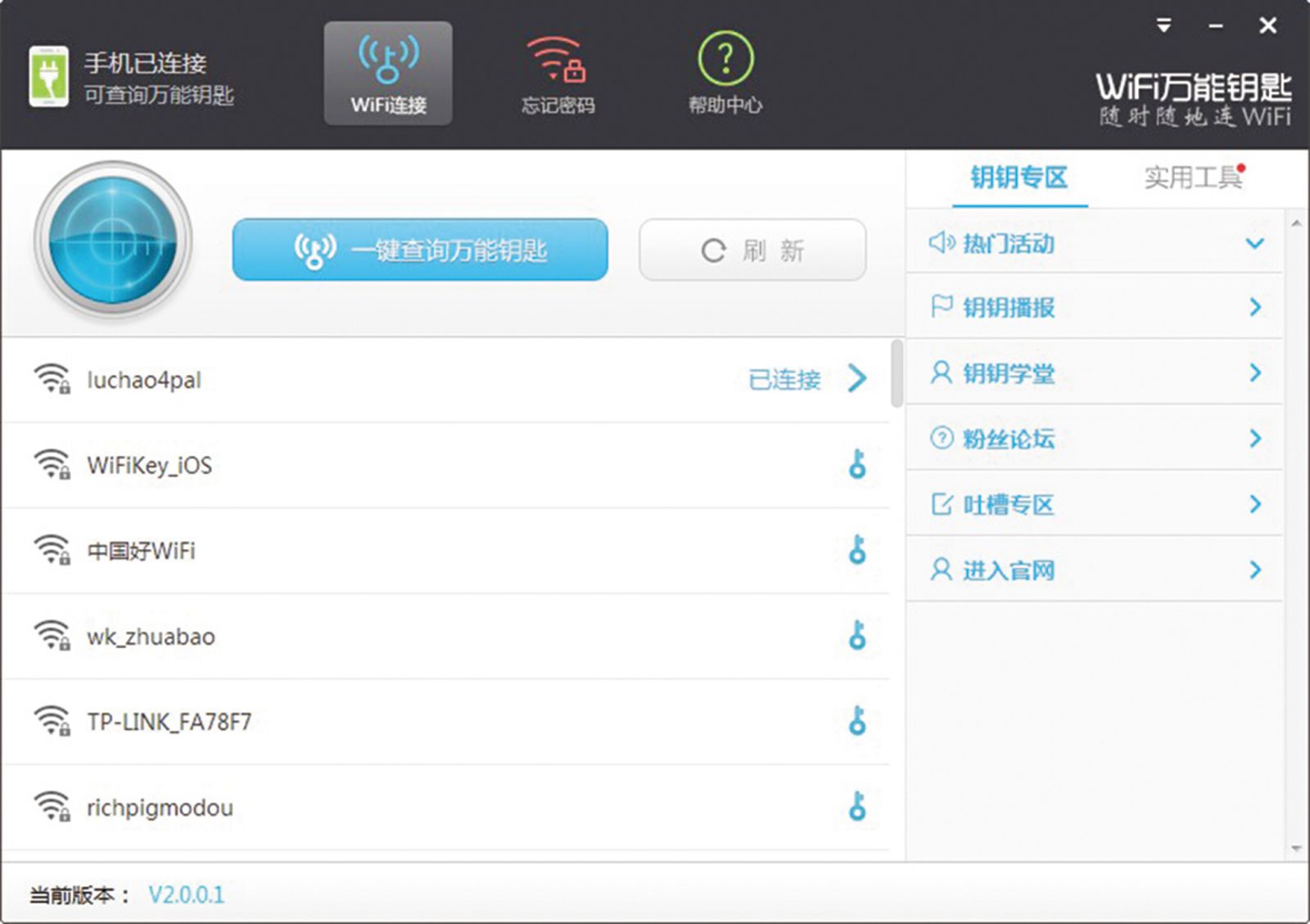Viewport: 1310px width, 924px height.
Task: Click the person icon beside 钥钥学堂
Action: 942,373
